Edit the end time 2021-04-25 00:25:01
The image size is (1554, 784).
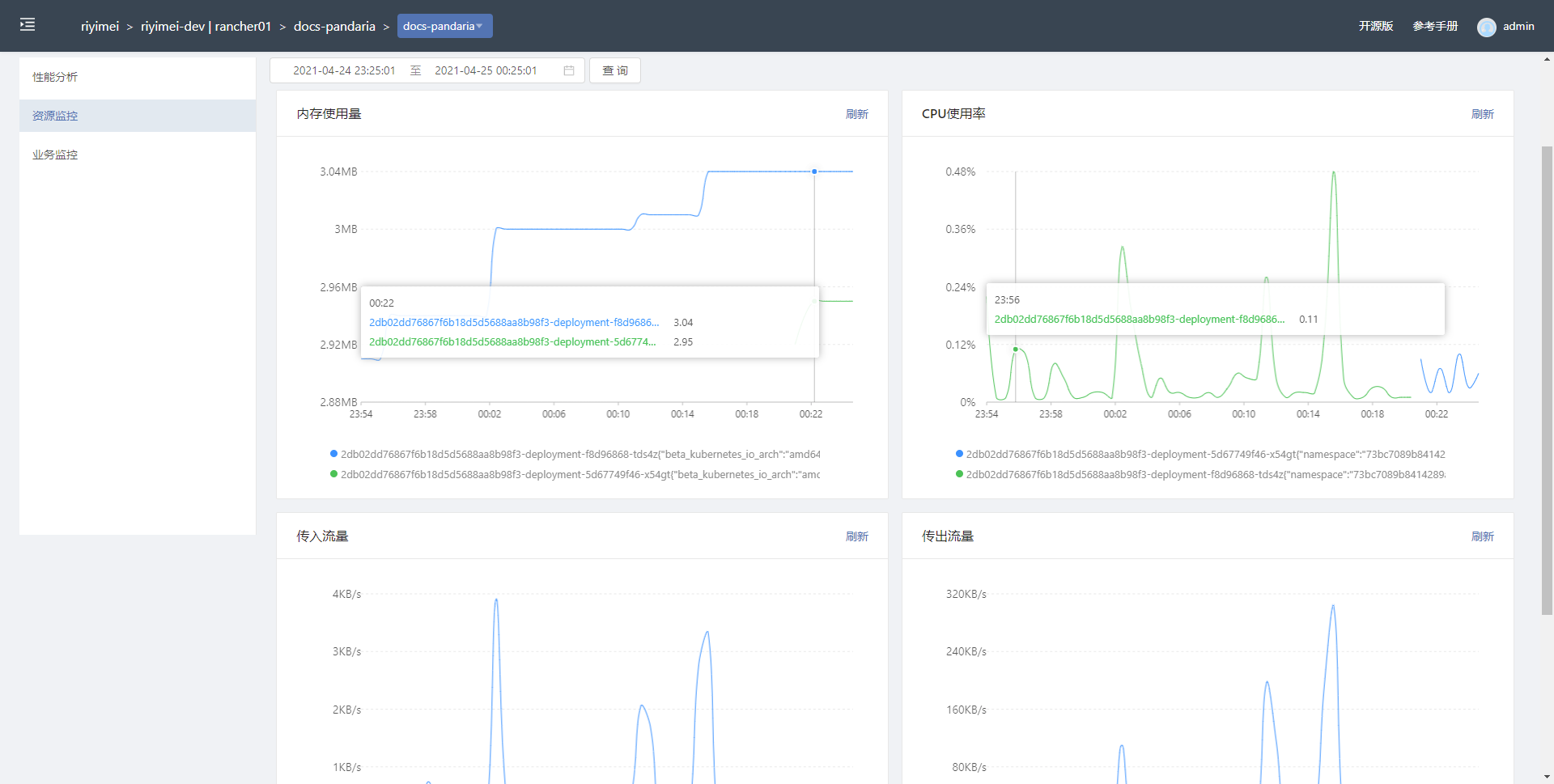pos(486,70)
